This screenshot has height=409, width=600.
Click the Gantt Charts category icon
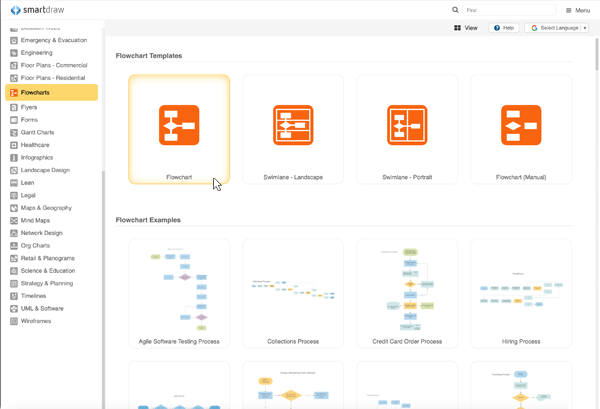tap(14, 133)
